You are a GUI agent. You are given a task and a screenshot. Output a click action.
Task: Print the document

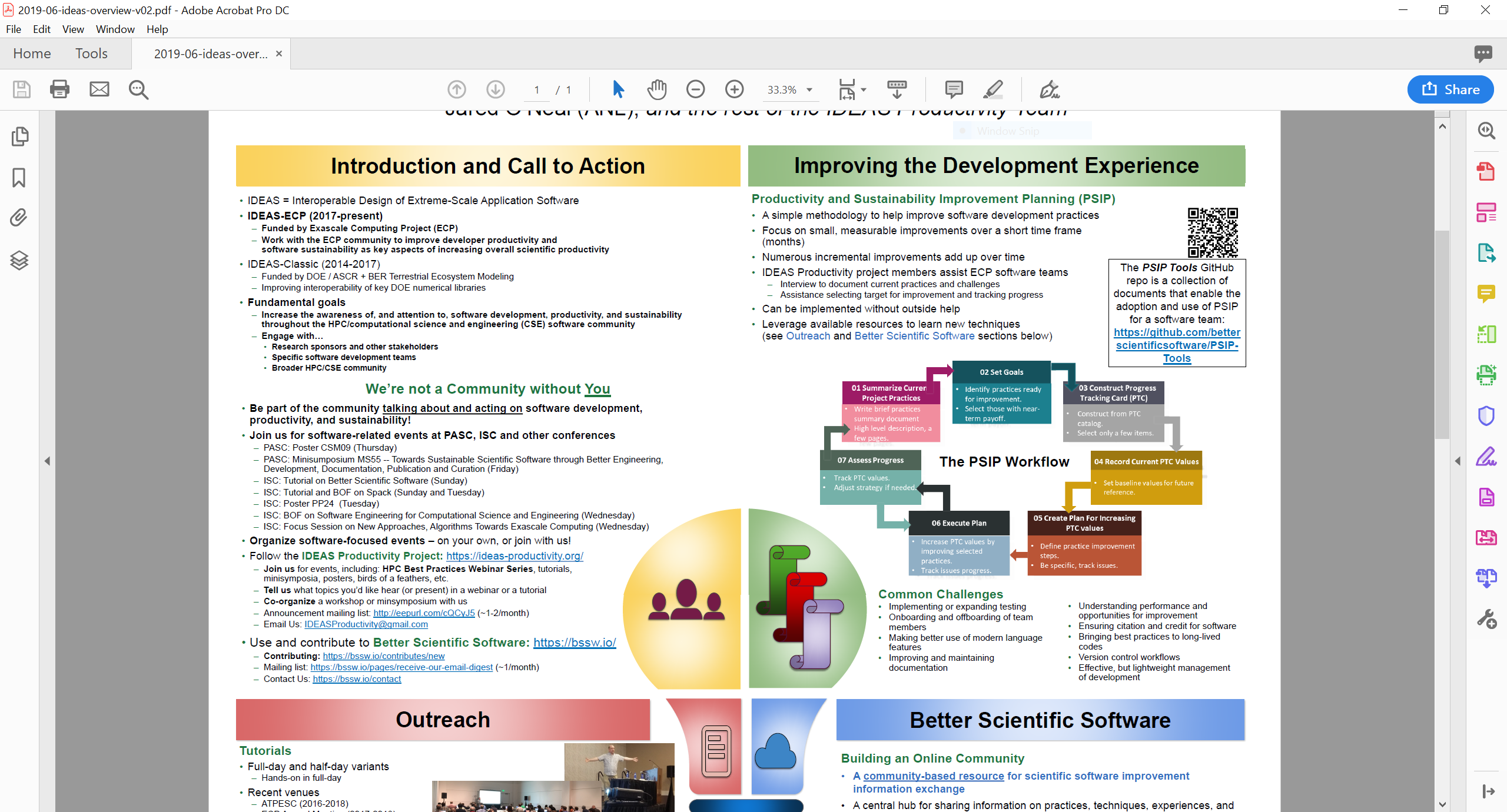[x=59, y=89]
